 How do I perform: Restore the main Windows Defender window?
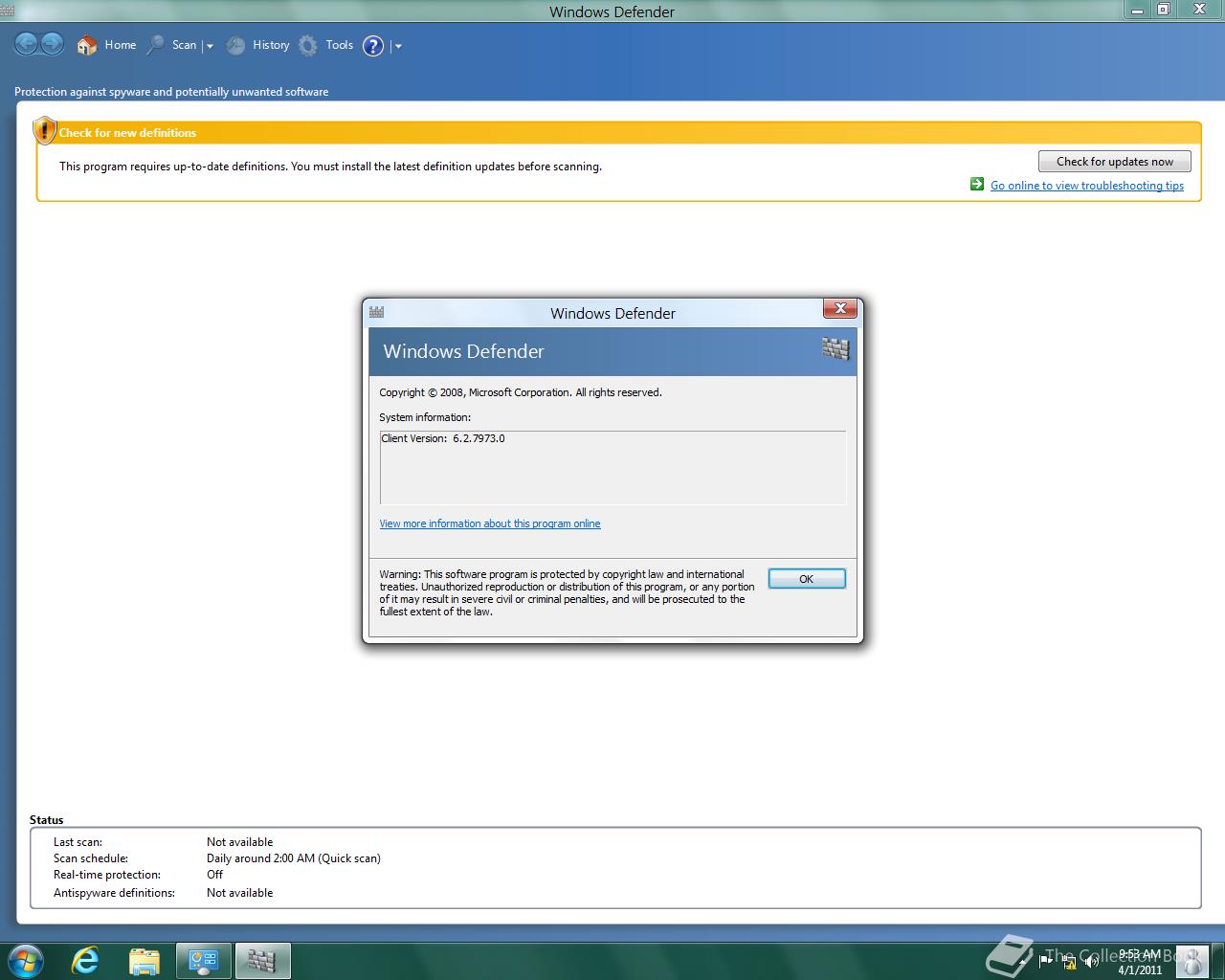(1163, 10)
